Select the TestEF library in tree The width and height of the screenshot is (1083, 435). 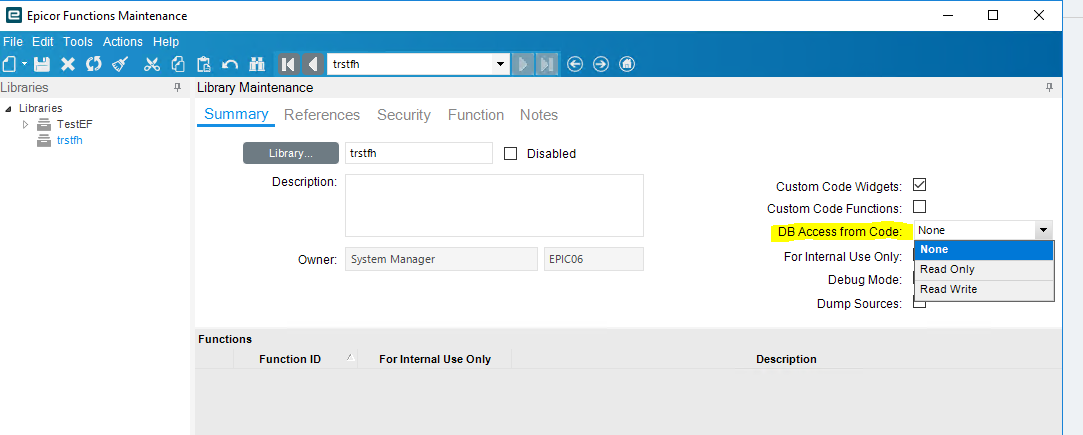pos(75,124)
